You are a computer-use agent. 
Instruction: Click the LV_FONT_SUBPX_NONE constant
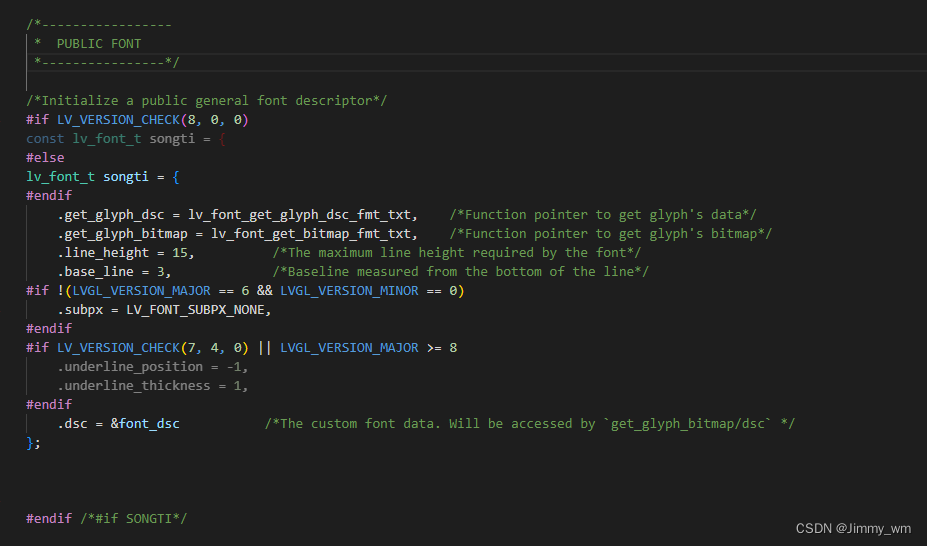(x=196, y=310)
